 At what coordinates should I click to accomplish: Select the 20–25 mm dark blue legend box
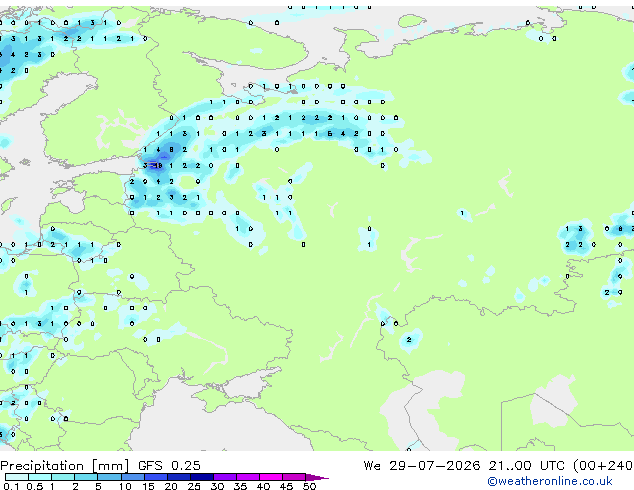pyautogui.click(x=178, y=477)
